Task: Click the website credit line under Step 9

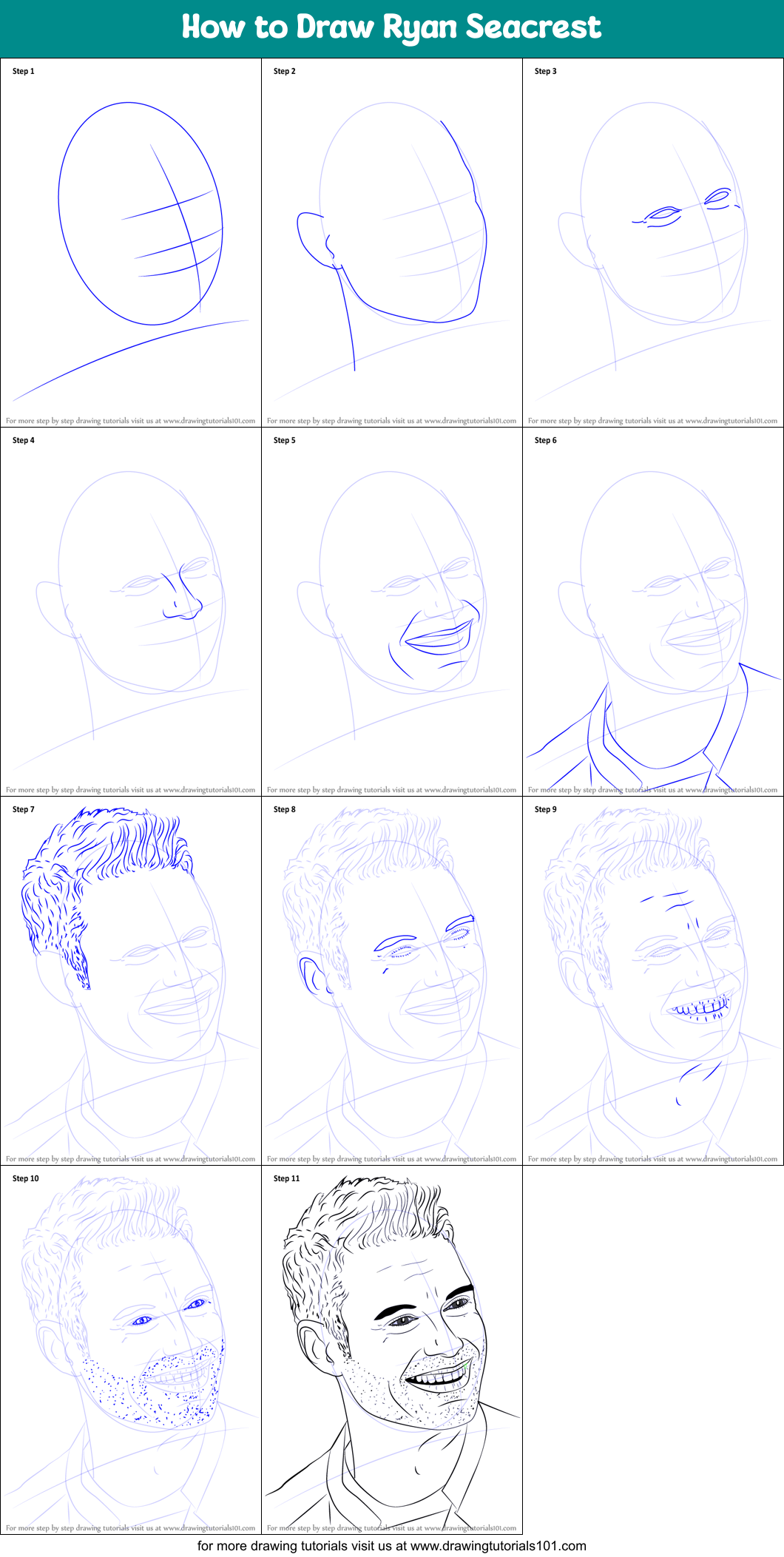Action: click(653, 1159)
